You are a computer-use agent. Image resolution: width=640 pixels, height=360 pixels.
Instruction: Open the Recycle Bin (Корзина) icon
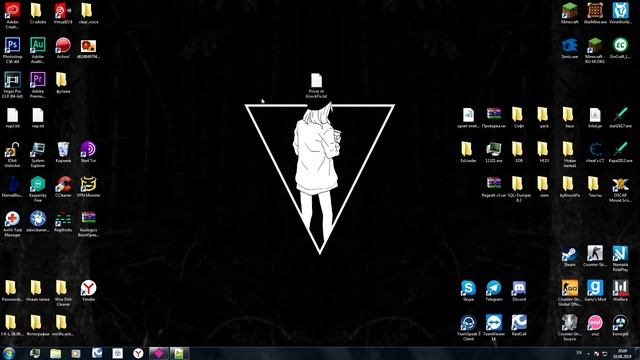pos(63,151)
